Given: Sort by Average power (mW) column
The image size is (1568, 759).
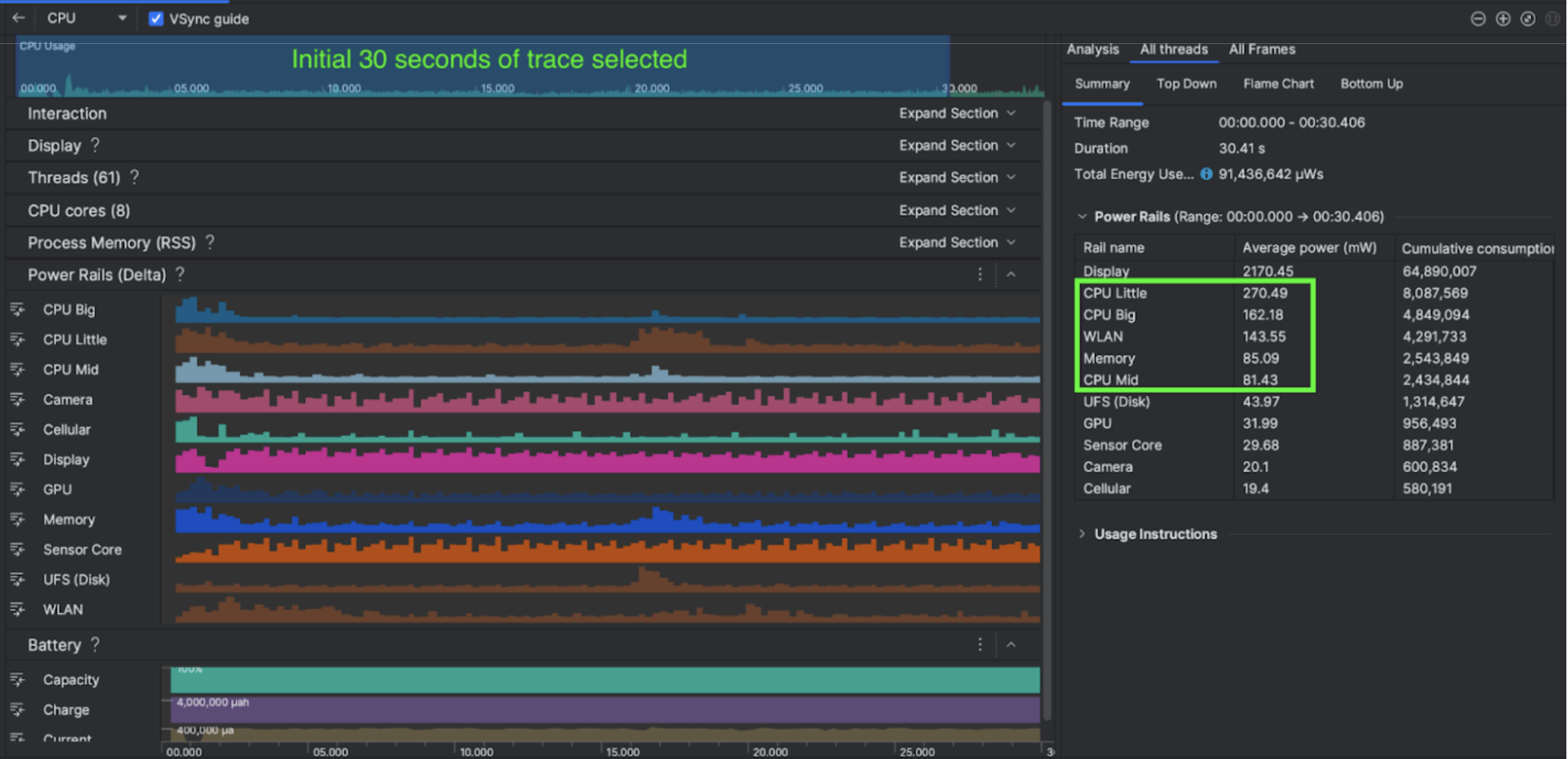Looking at the screenshot, I should pyautogui.click(x=1309, y=248).
